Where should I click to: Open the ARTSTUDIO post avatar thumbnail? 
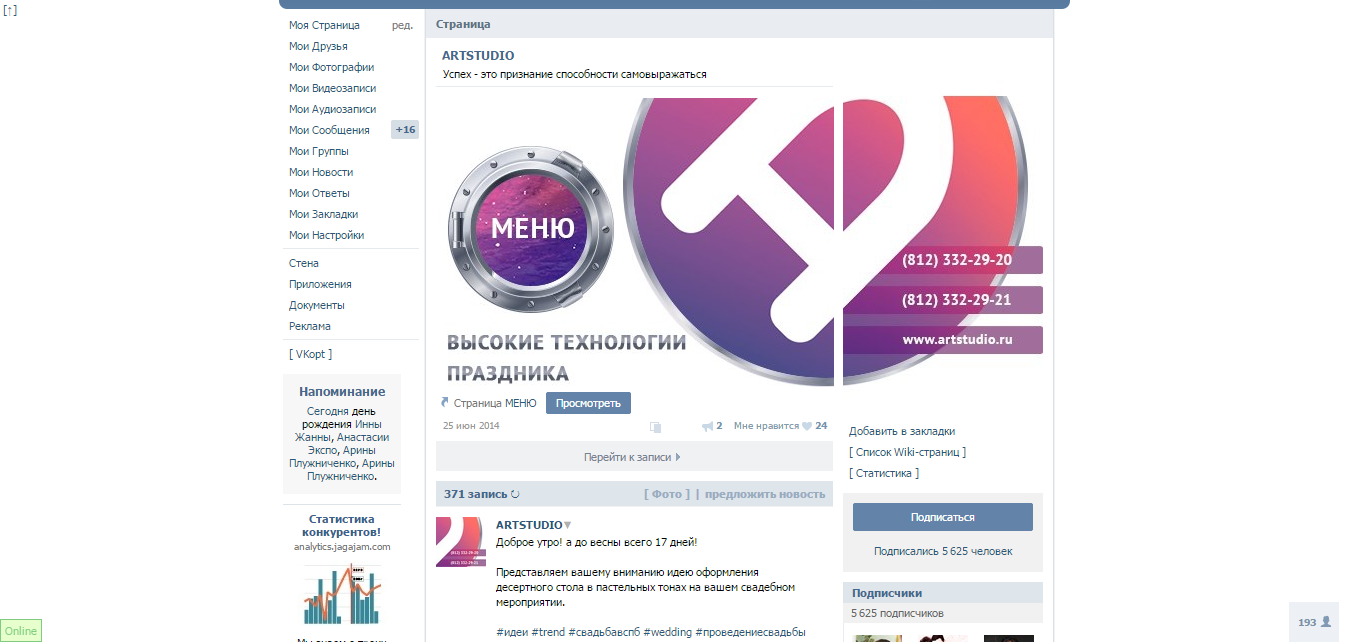click(459, 542)
